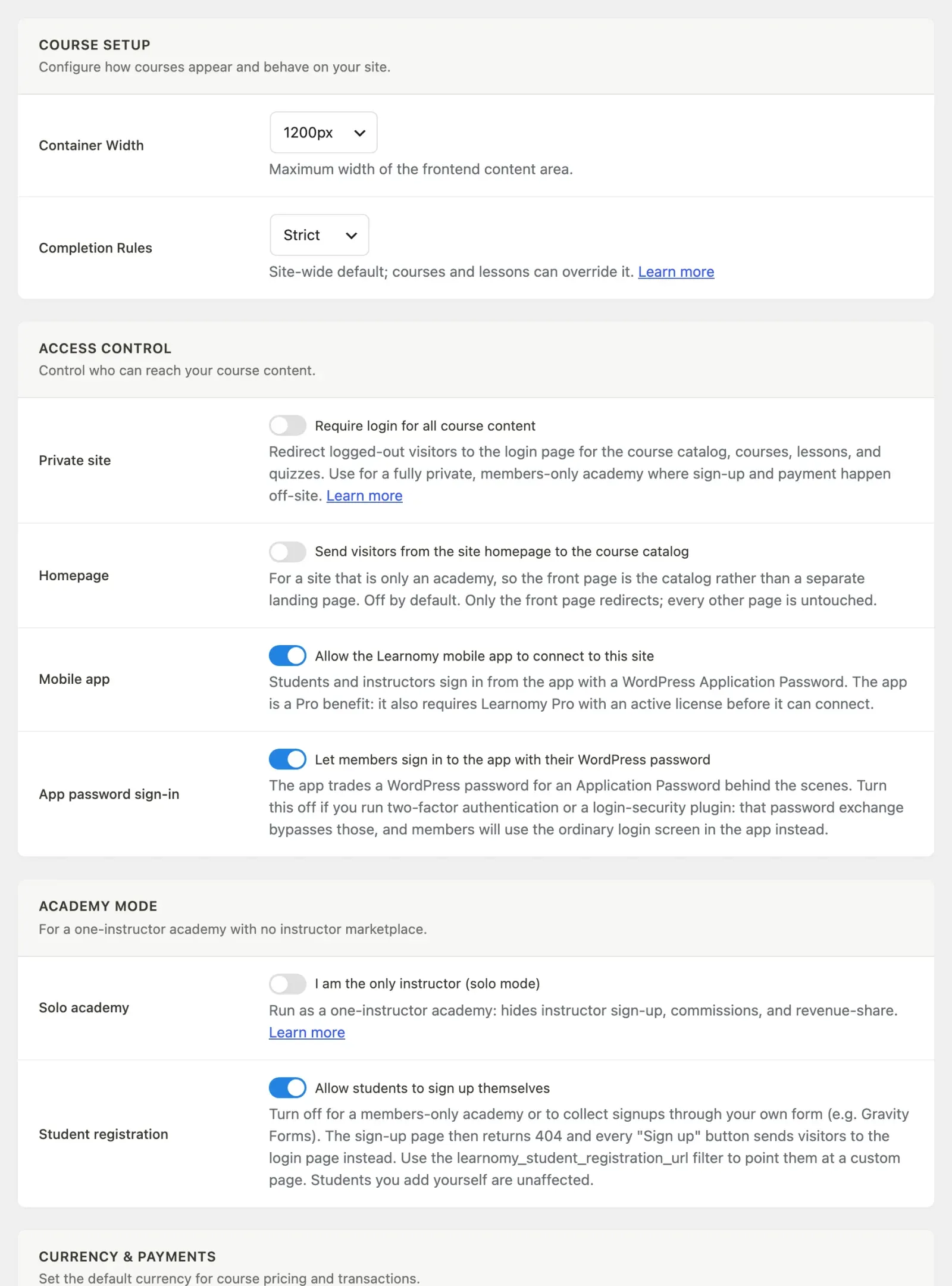Turn off WordPress password app sign-in toggle
This screenshot has height=1286, width=952.
pyautogui.click(x=287, y=759)
